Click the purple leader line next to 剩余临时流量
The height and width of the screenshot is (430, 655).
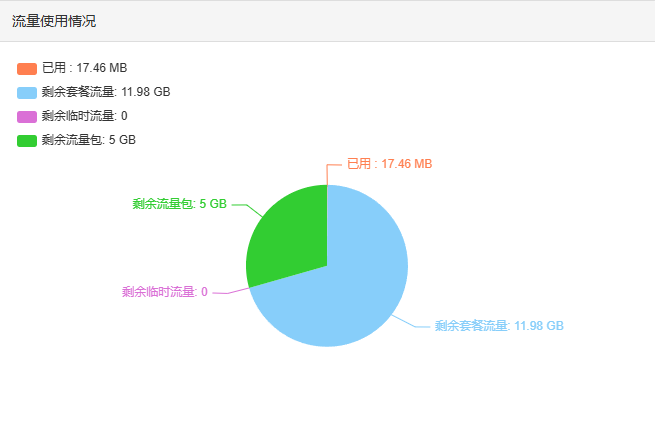[231, 291]
